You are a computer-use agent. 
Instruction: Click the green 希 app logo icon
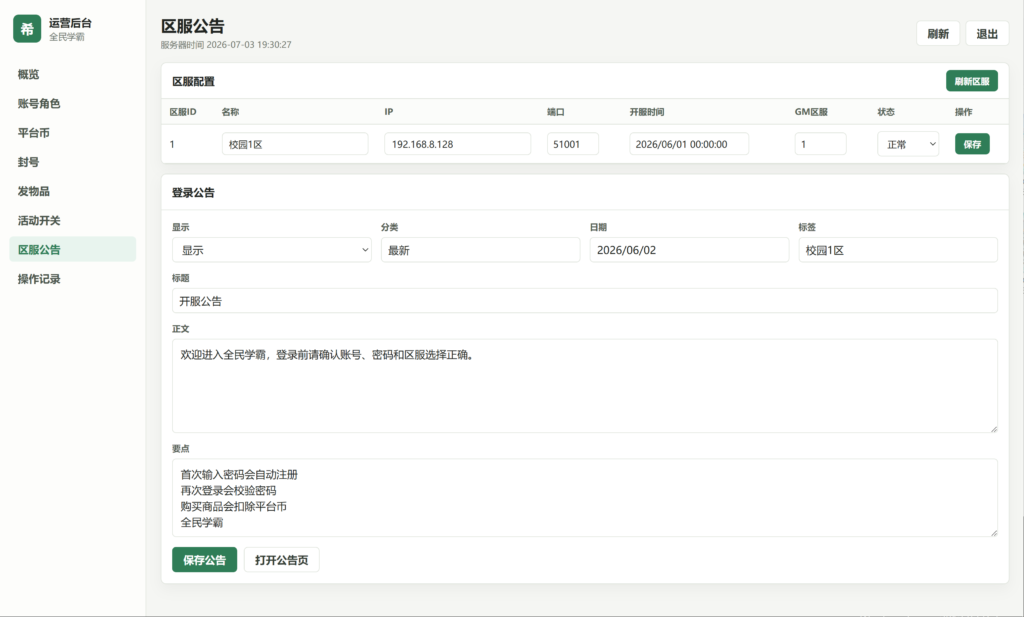pos(27,29)
